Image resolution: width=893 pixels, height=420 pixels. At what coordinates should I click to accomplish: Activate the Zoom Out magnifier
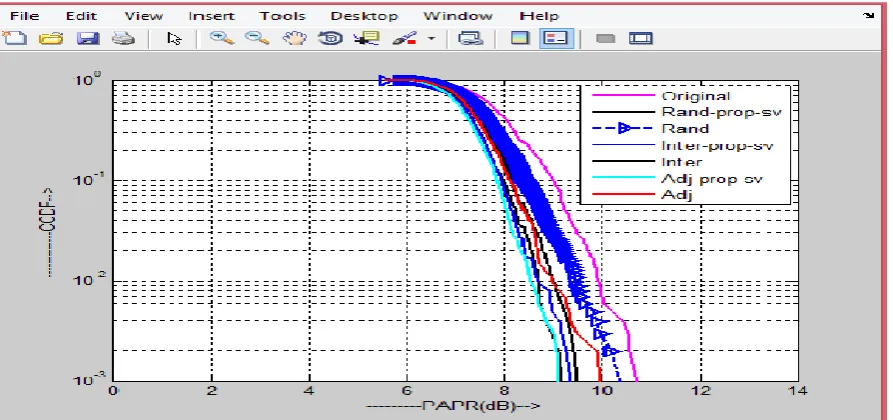click(257, 38)
